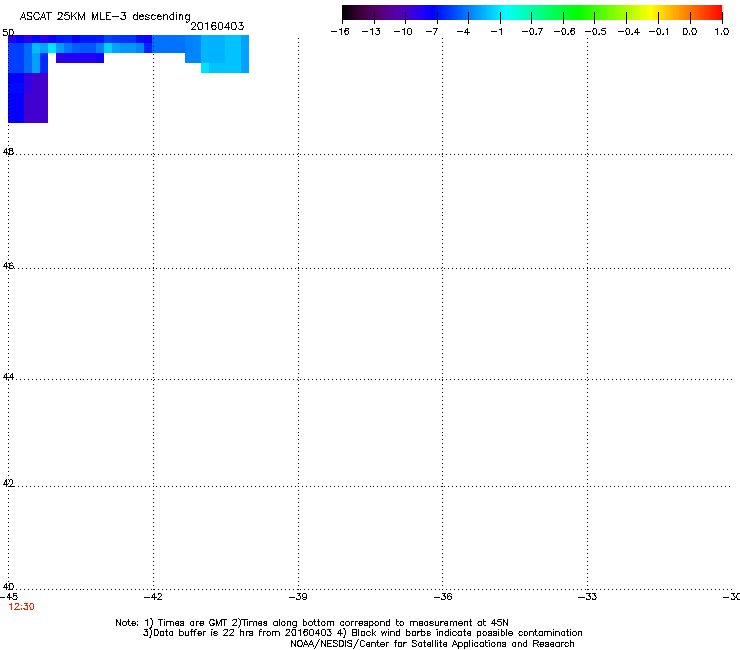Click the red time label 12:30
The height and width of the screenshot is (650, 740).
tap(21, 607)
